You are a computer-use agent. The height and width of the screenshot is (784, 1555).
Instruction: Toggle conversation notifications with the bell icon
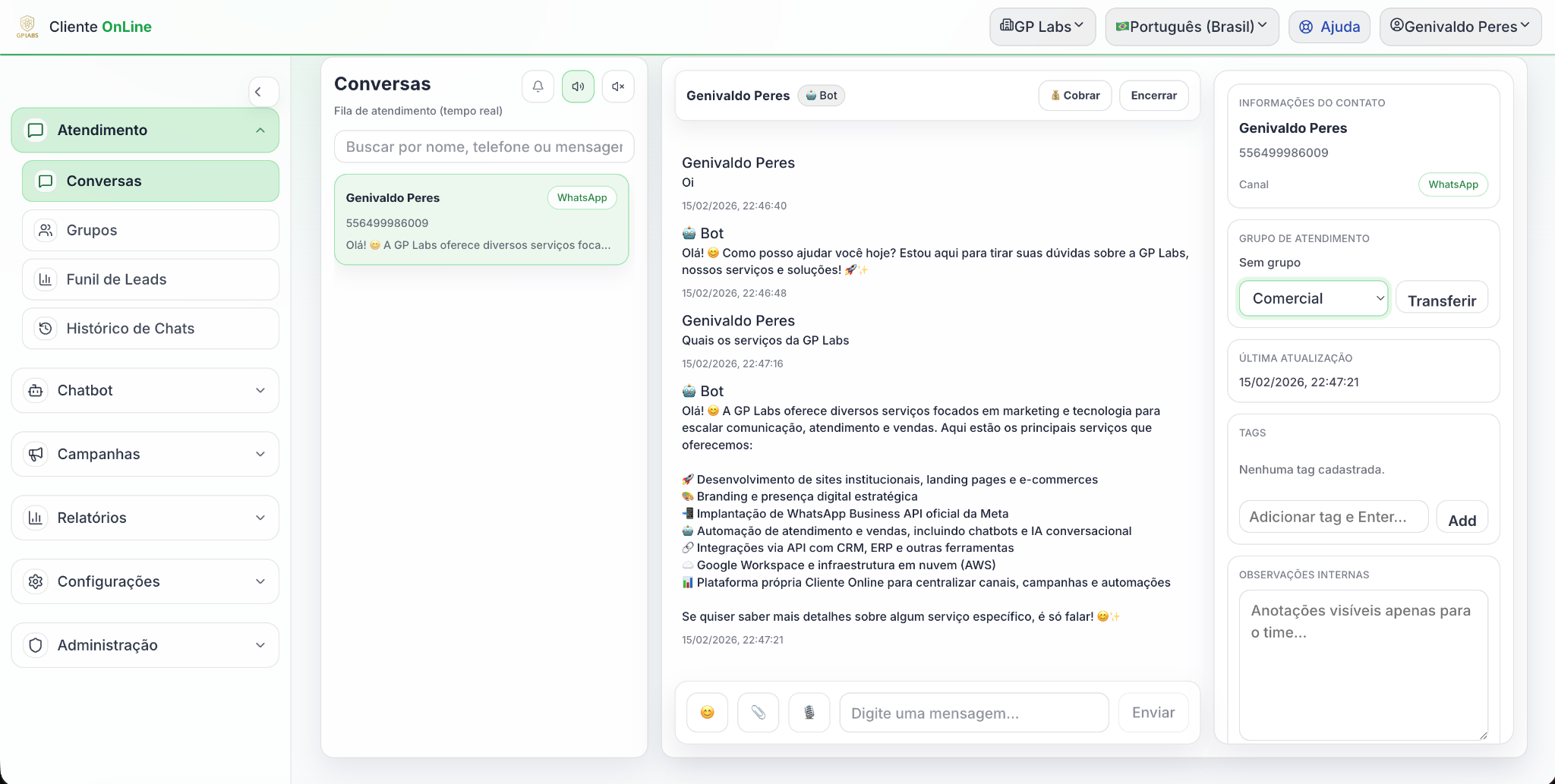point(538,86)
